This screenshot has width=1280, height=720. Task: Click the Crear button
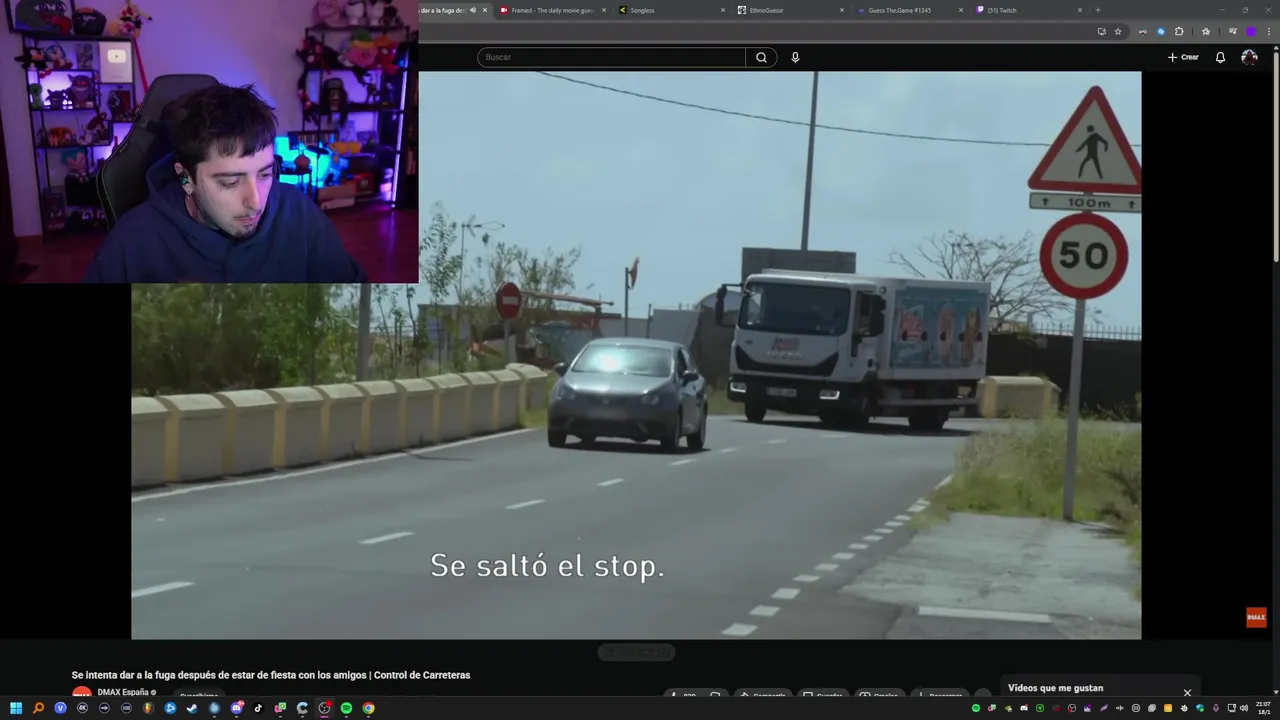pos(1183,57)
